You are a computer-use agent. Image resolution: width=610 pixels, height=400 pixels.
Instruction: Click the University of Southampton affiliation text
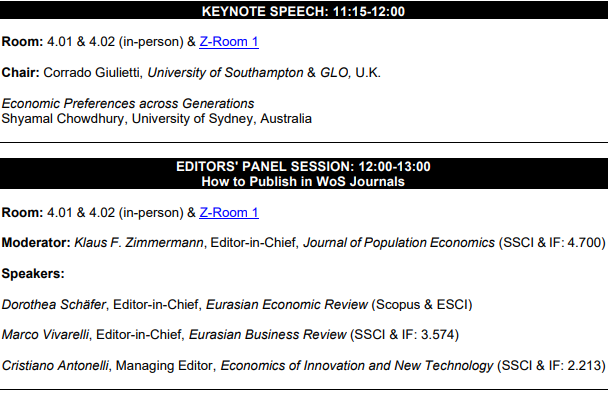(225, 73)
